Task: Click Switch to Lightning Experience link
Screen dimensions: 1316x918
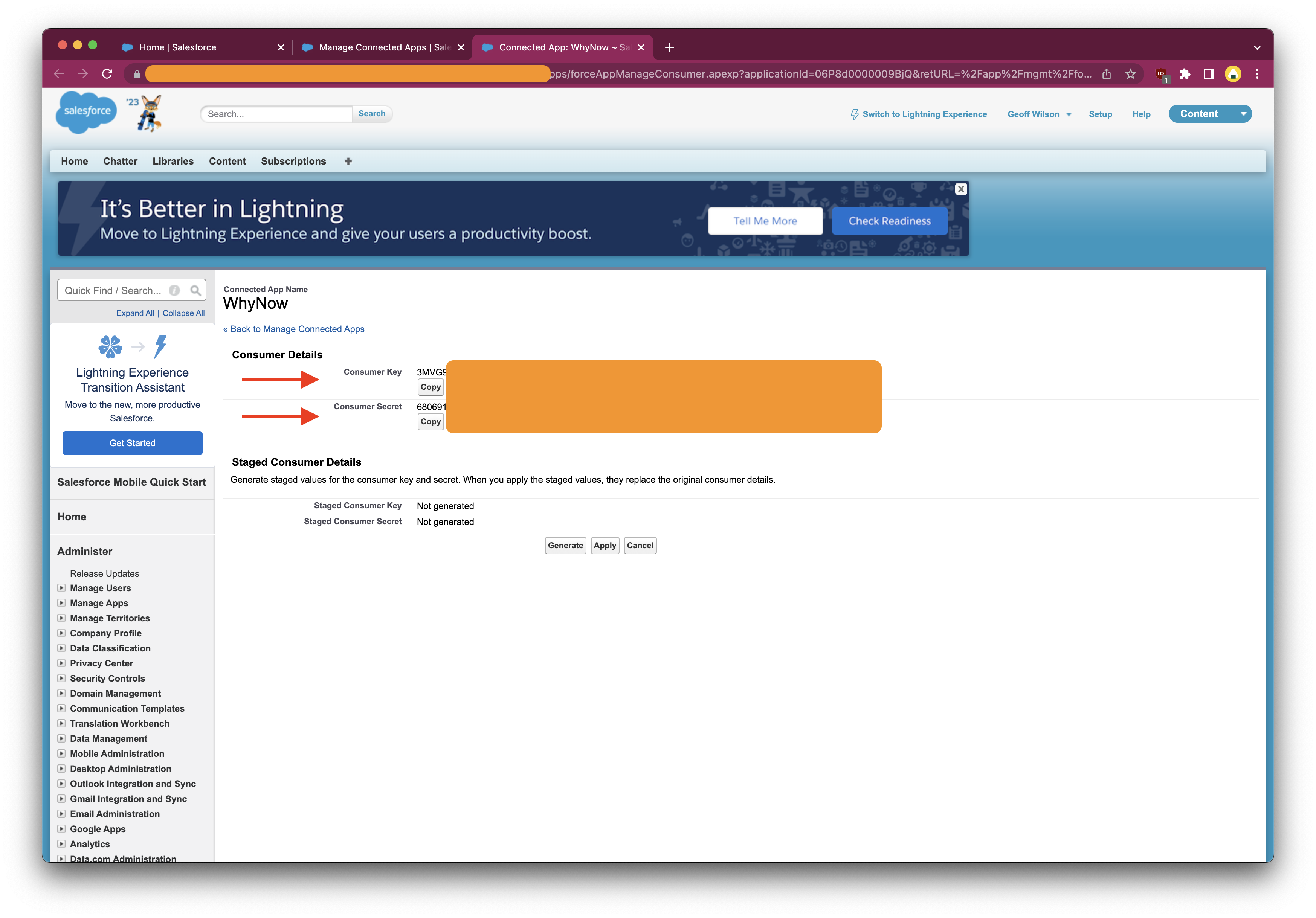Action: click(925, 114)
